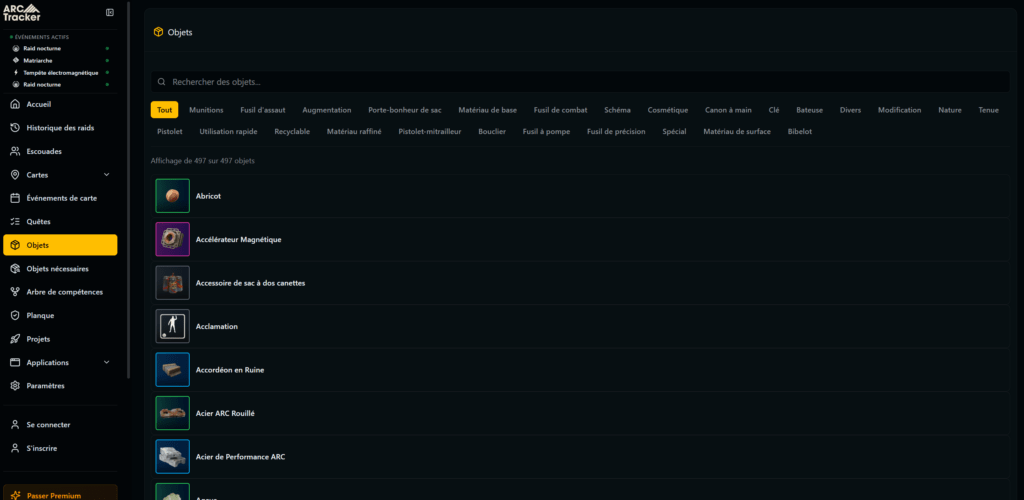Click the Projets rocket icon
The image size is (1024, 500).
point(15,339)
